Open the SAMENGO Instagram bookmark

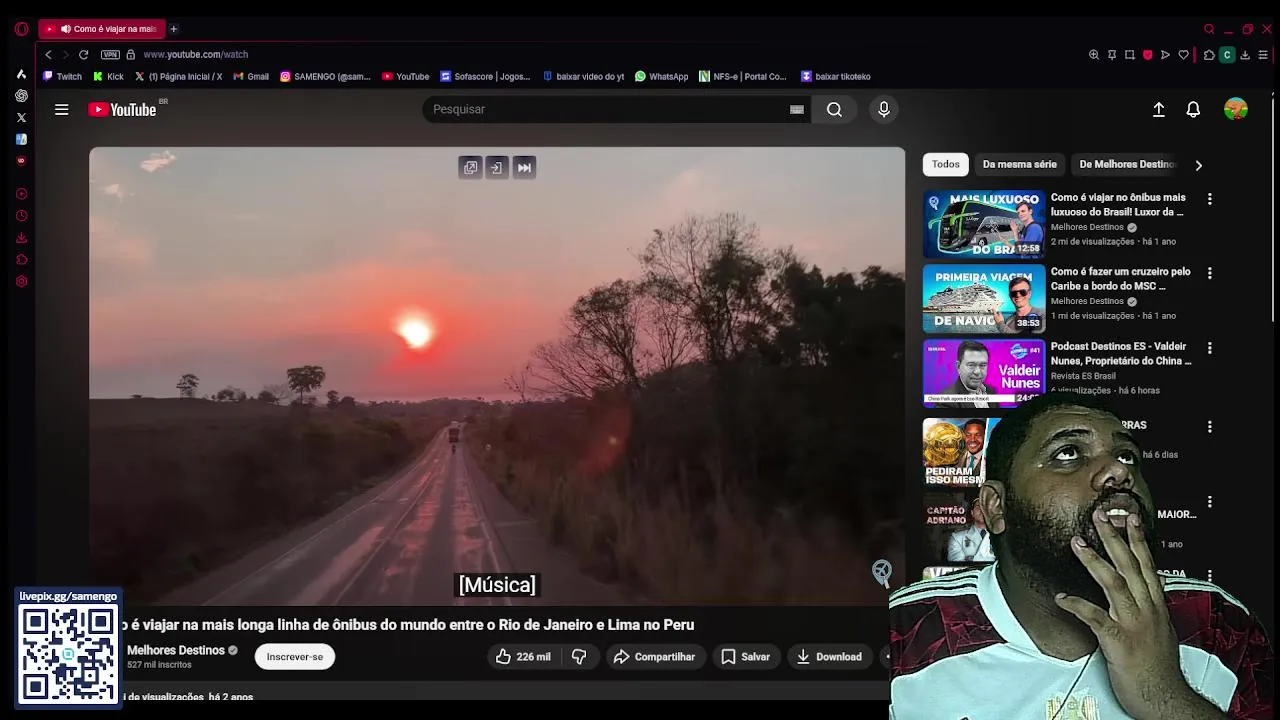click(x=325, y=77)
